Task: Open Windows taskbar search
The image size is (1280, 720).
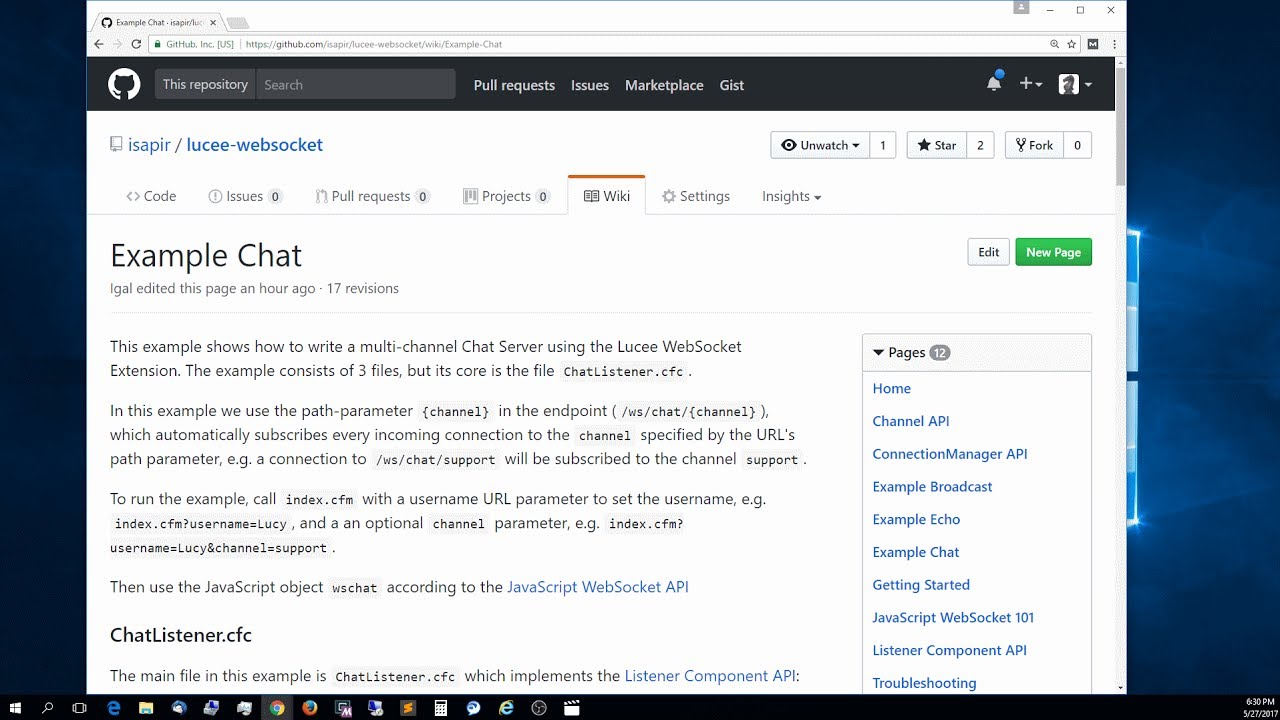Action: [47, 708]
